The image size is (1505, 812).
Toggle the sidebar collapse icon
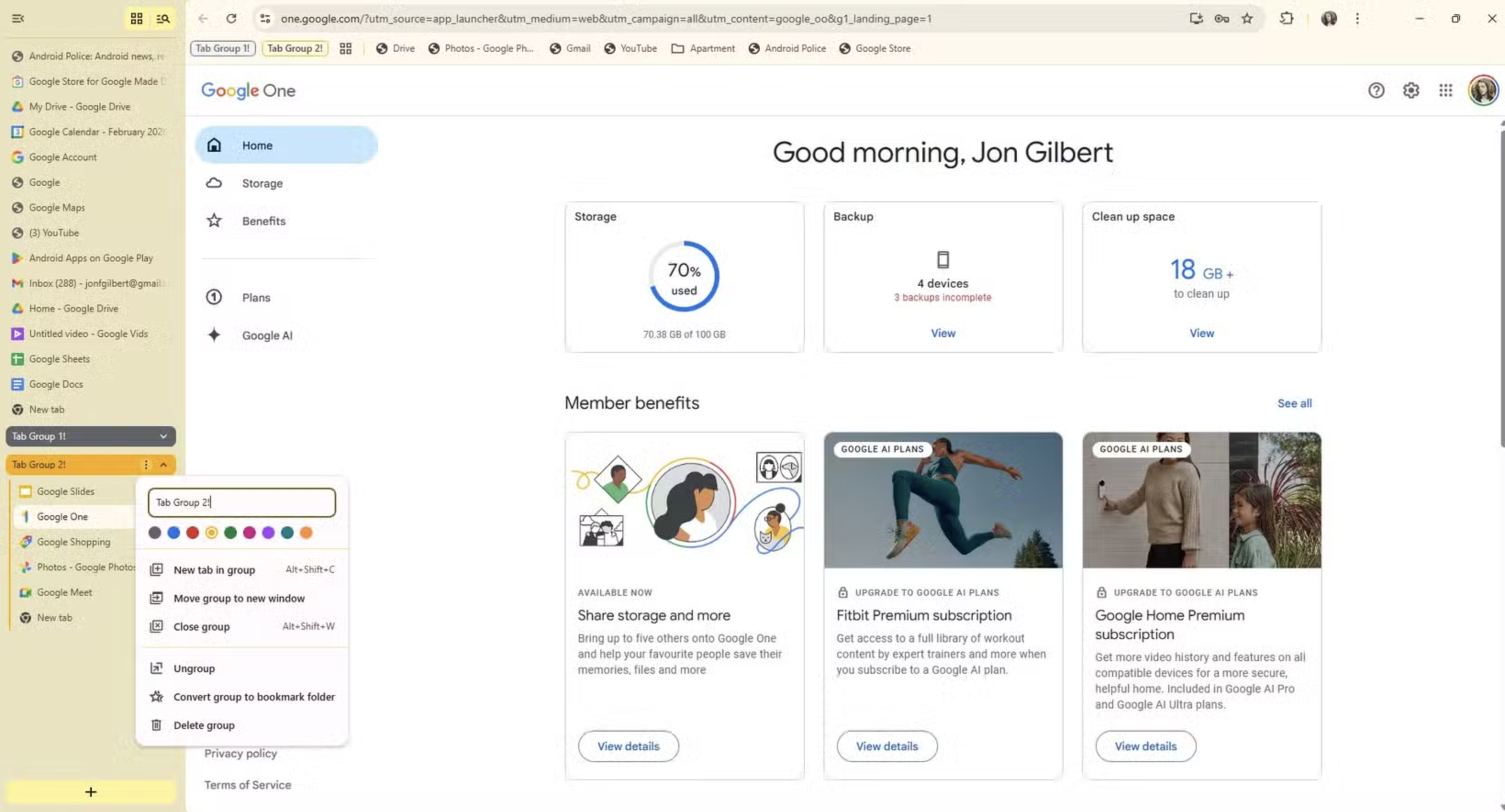(x=18, y=18)
